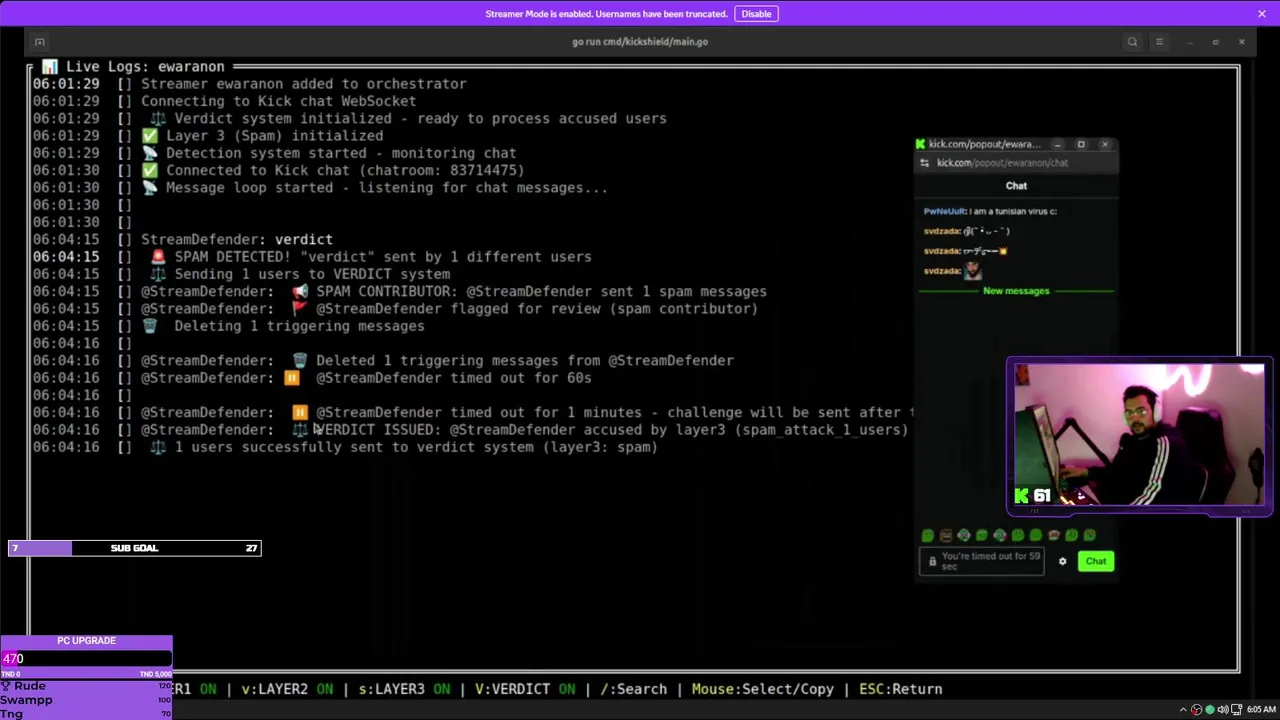Open the system clock showing 6:05 AM
The image size is (1280, 720).
(1261, 710)
